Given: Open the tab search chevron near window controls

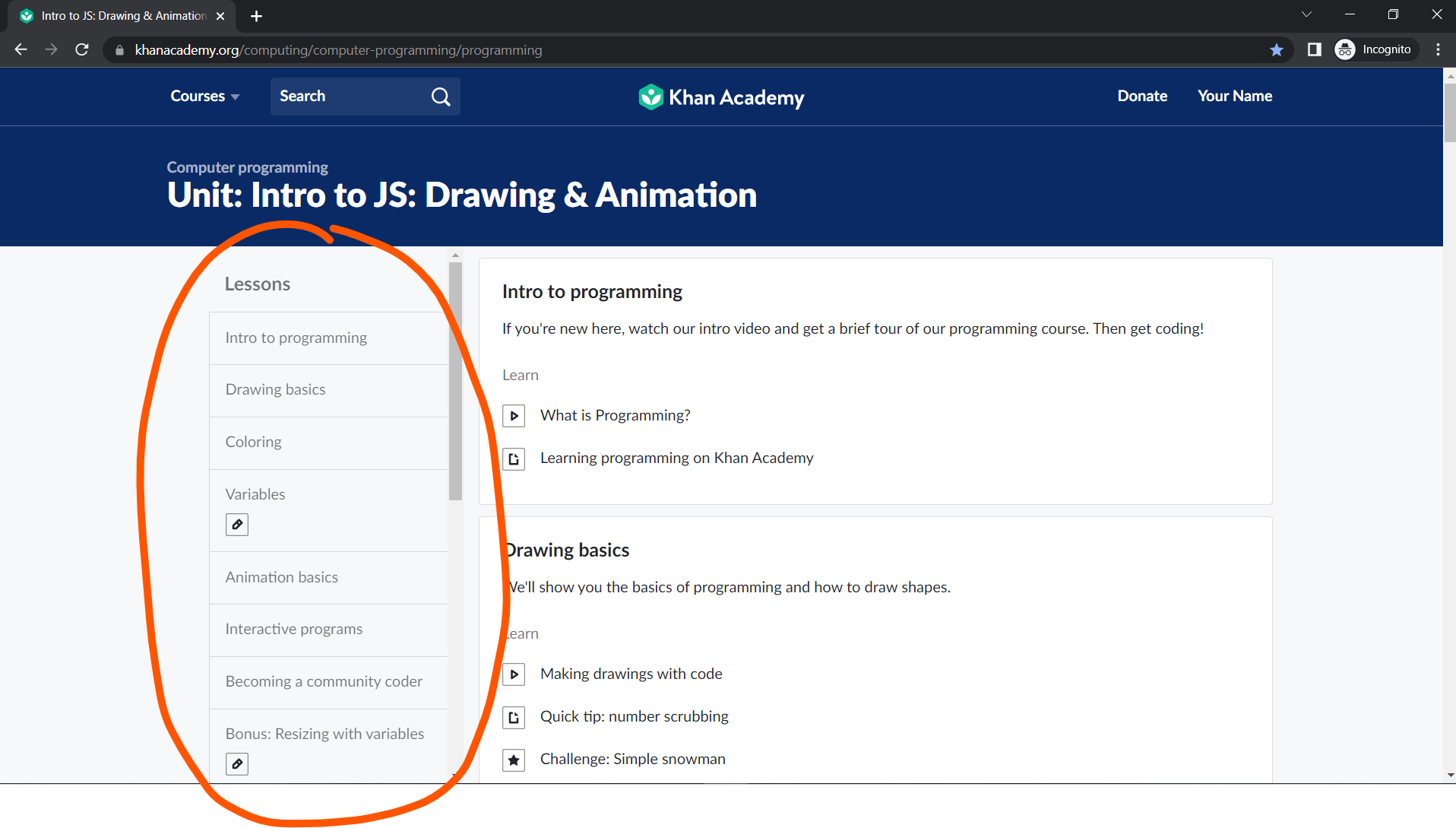Looking at the screenshot, I should (x=1306, y=14).
